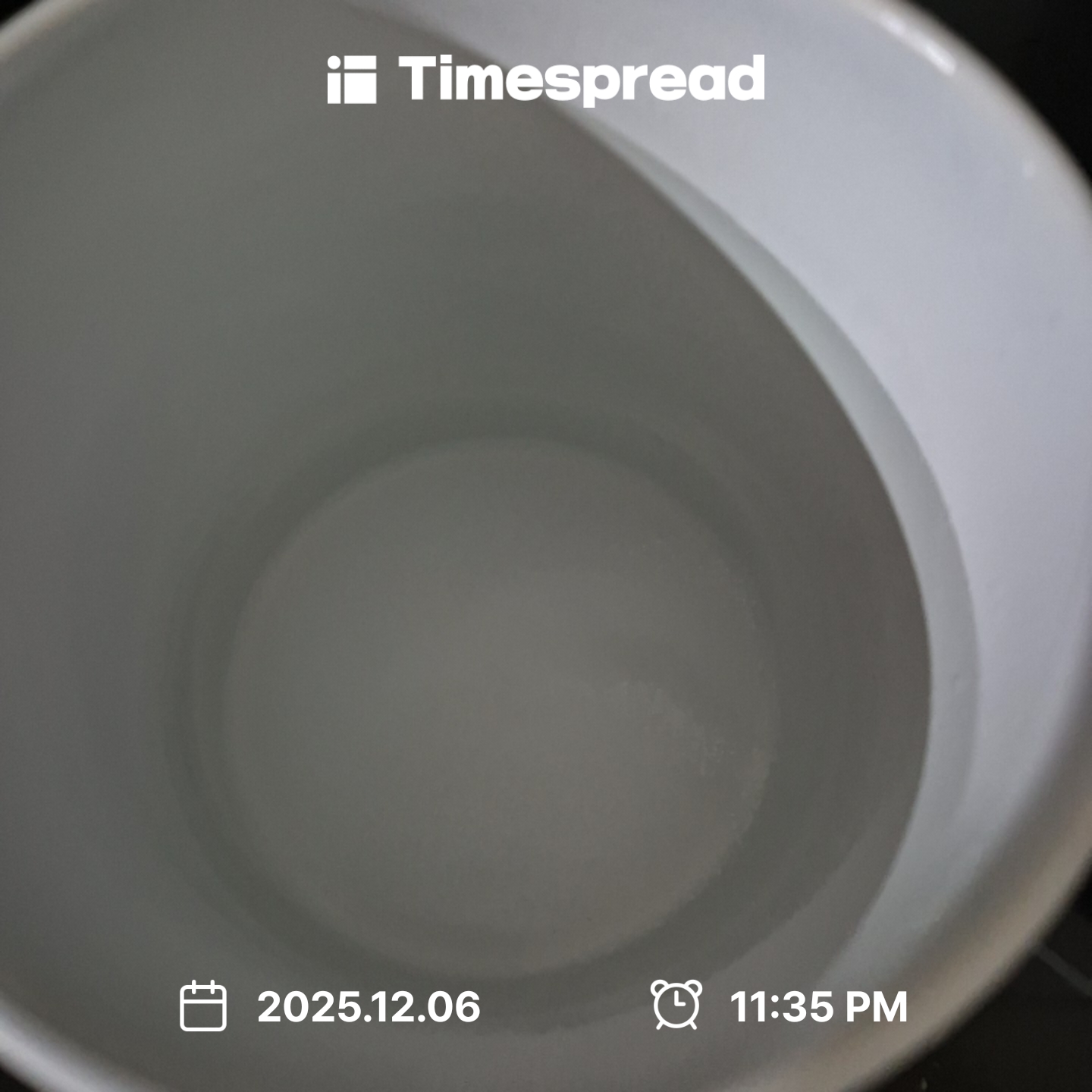Viewport: 1092px width, 1092px height.
Task: Tap the Timespread logo icon
Action: pos(351,80)
